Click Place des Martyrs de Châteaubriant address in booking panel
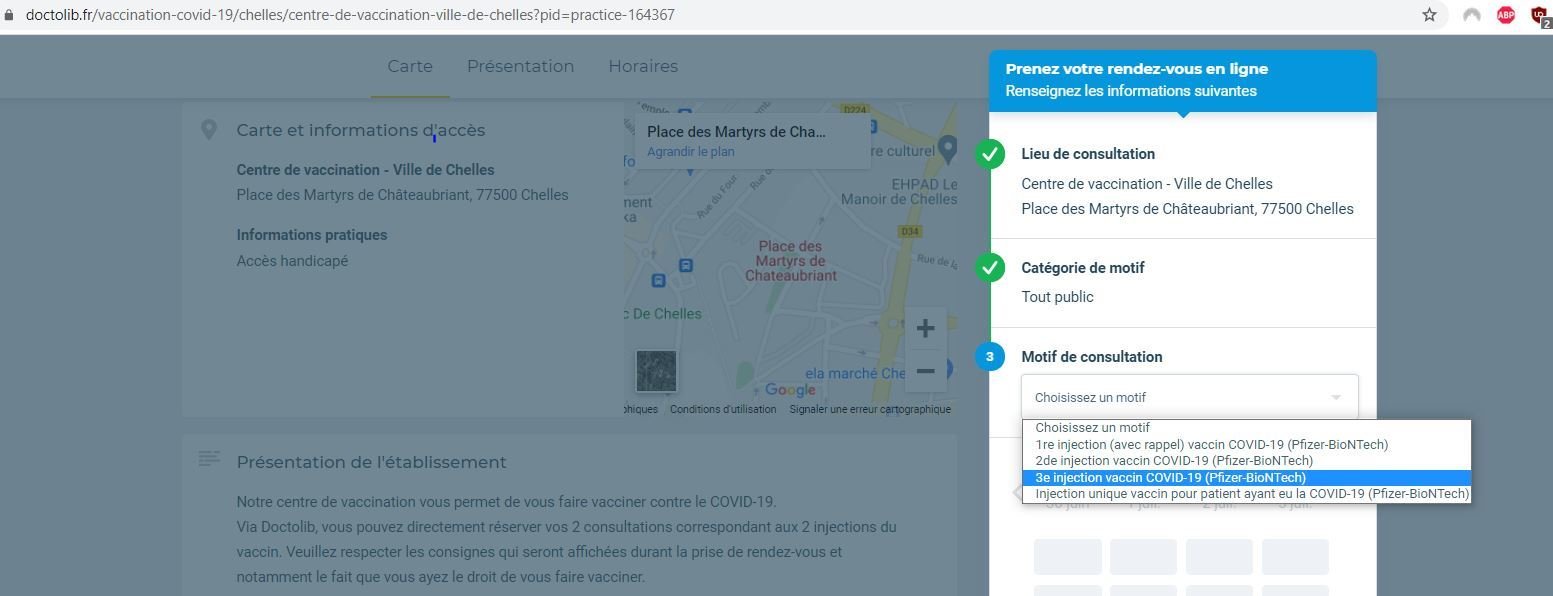 1187,209
